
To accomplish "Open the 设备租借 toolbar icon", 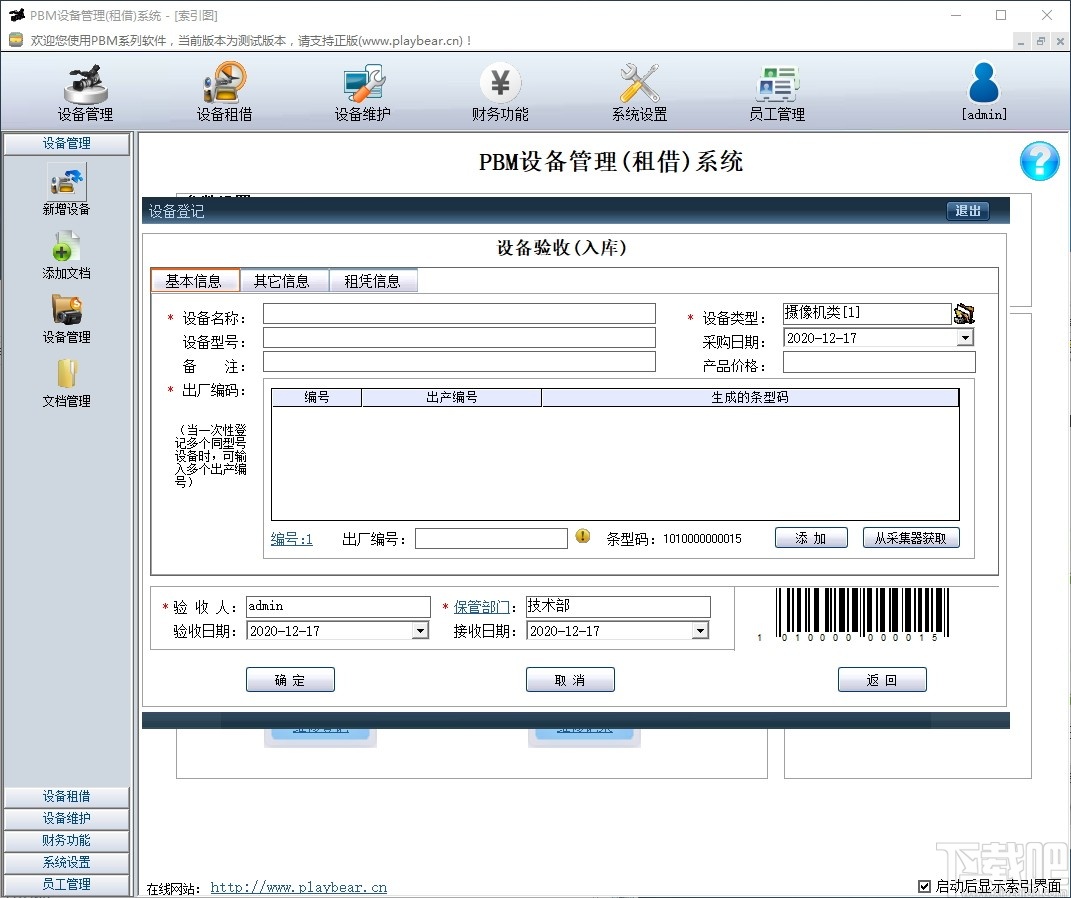I will pos(223,91).
